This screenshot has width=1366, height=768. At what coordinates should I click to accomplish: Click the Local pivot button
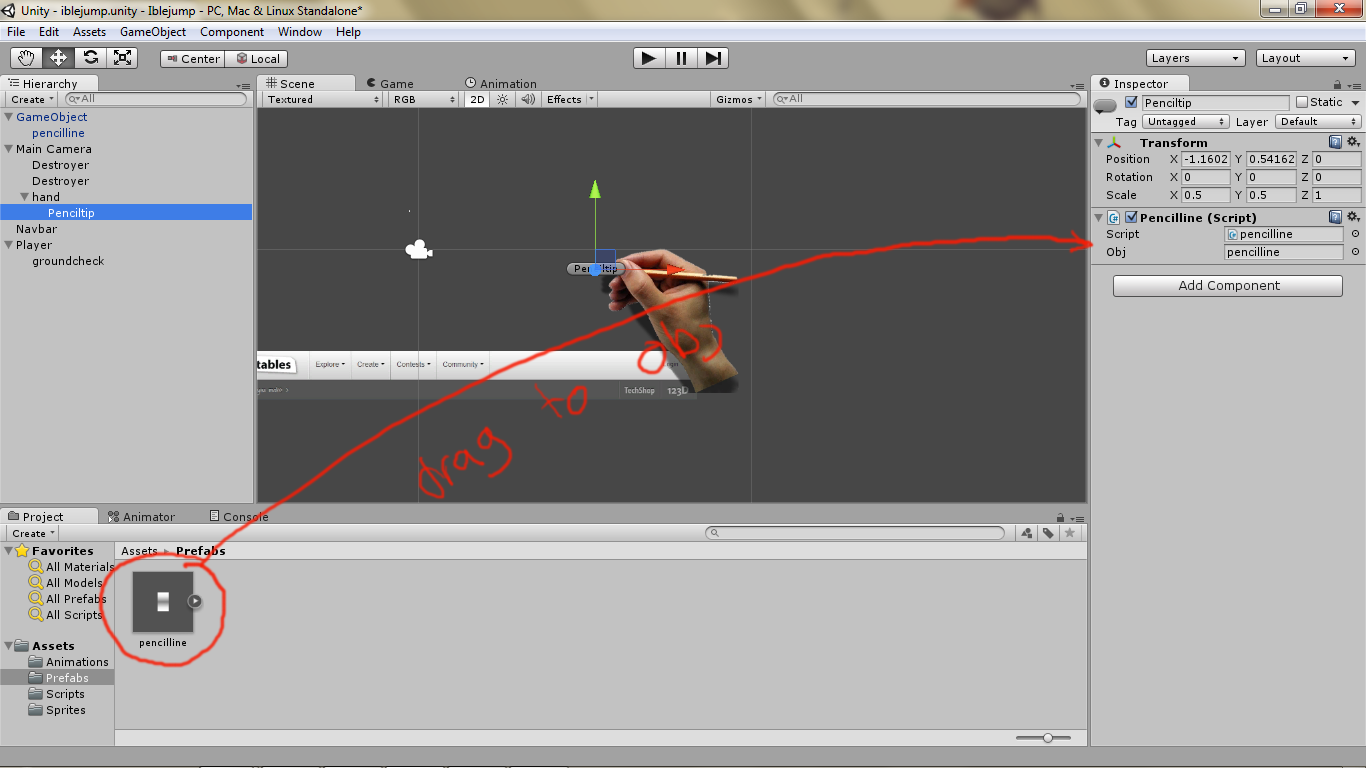coord(257,58)
